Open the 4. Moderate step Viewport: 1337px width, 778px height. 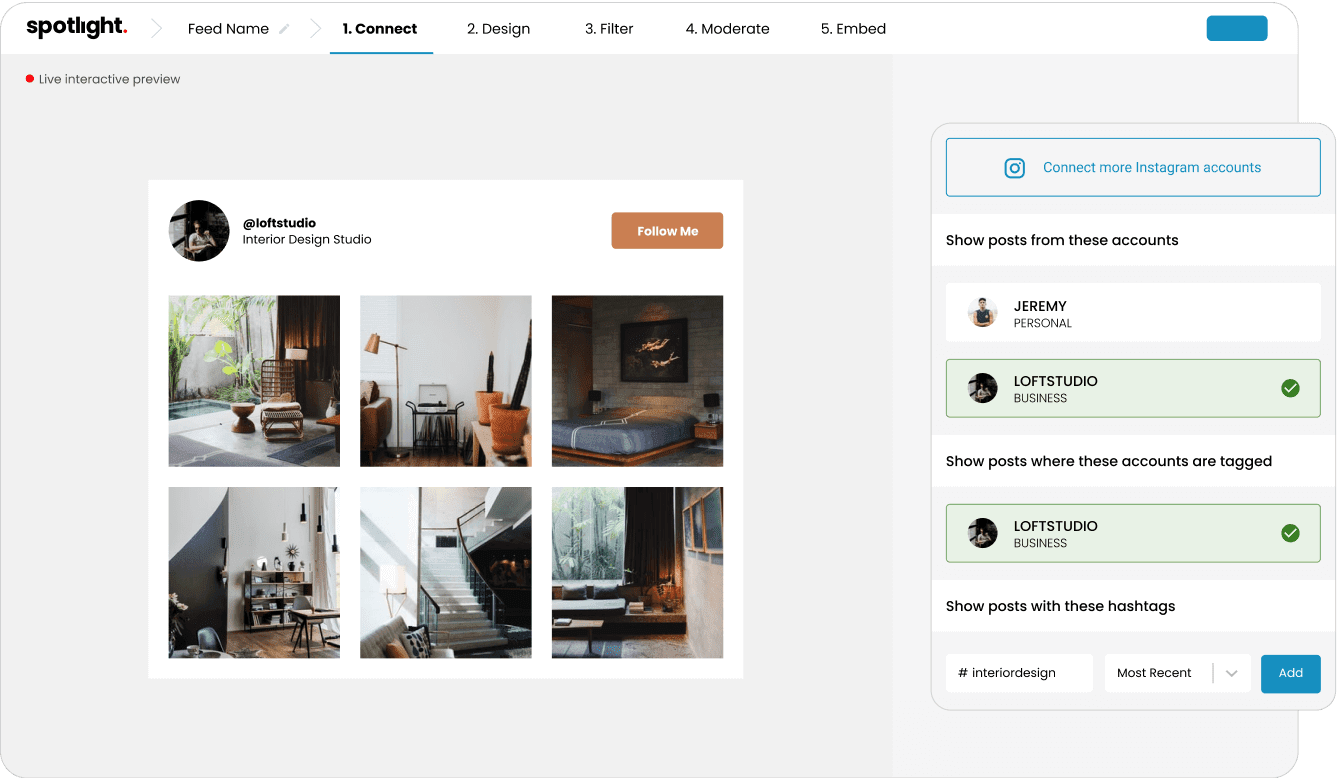tap(727, 28)
